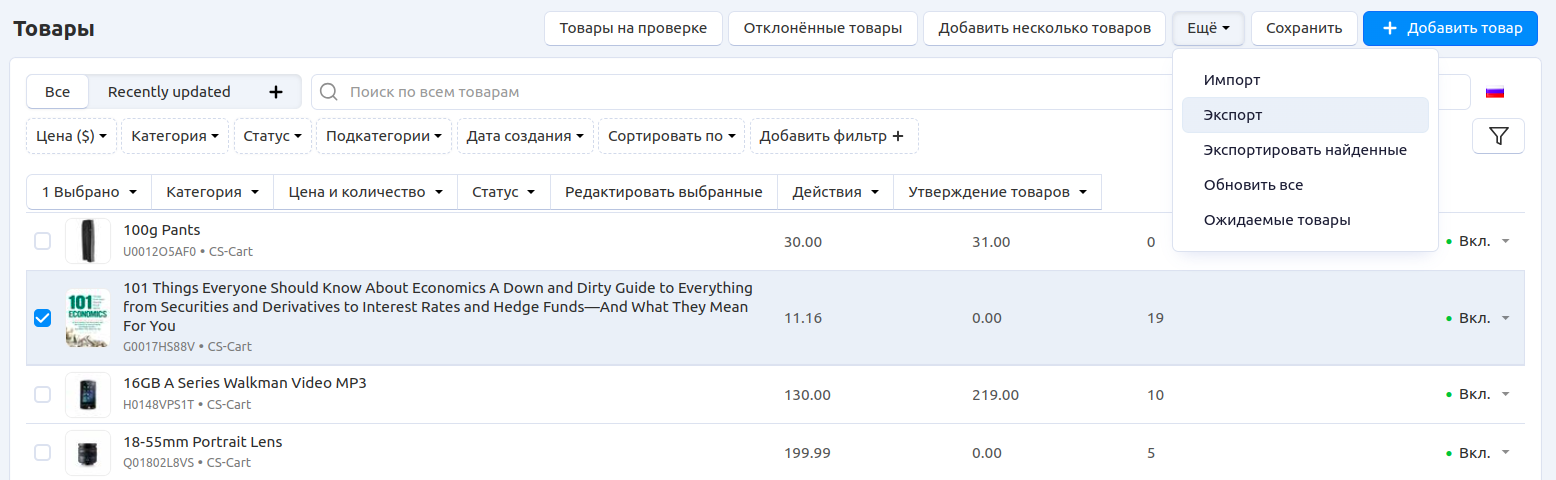
Task: Click the Сохранить button
Action: (1303, 28)
